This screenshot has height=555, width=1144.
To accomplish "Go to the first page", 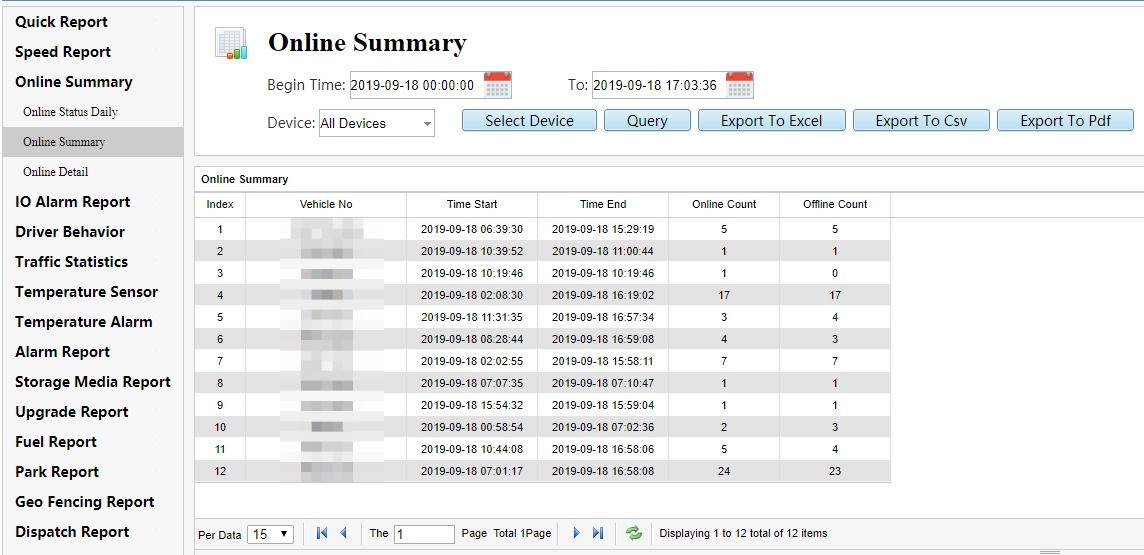I will [x=322, y=534].
